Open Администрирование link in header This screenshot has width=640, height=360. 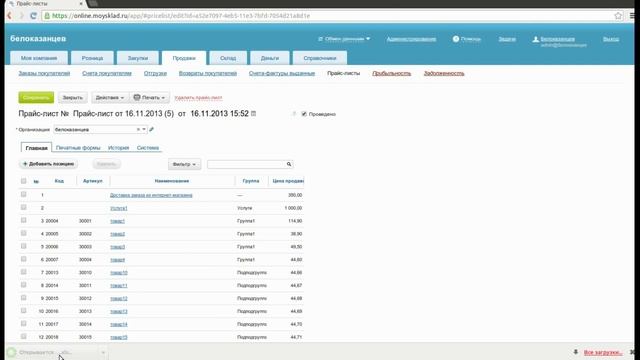tap(411, 39)
